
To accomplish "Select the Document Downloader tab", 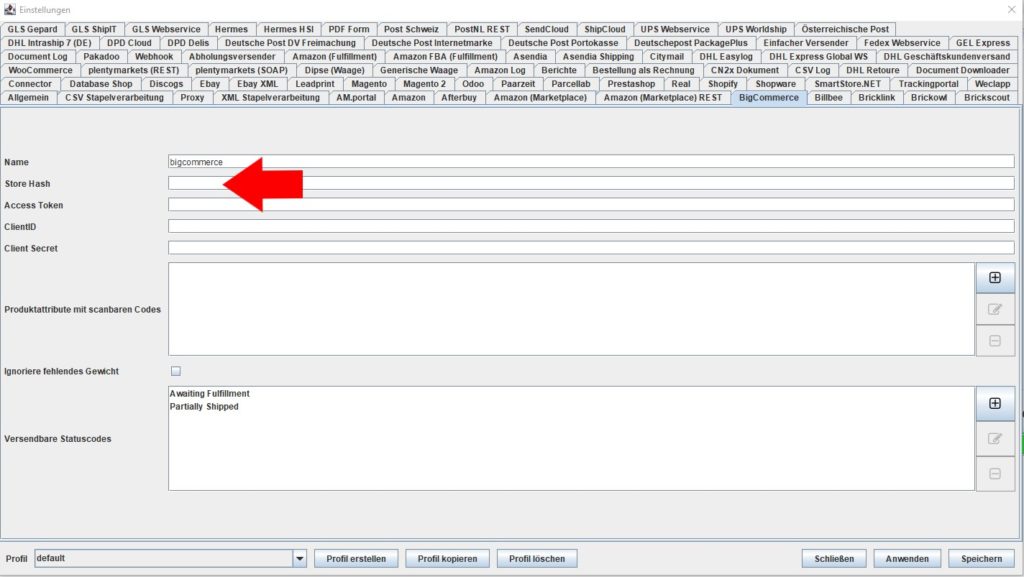I will [x=963, y=70].
